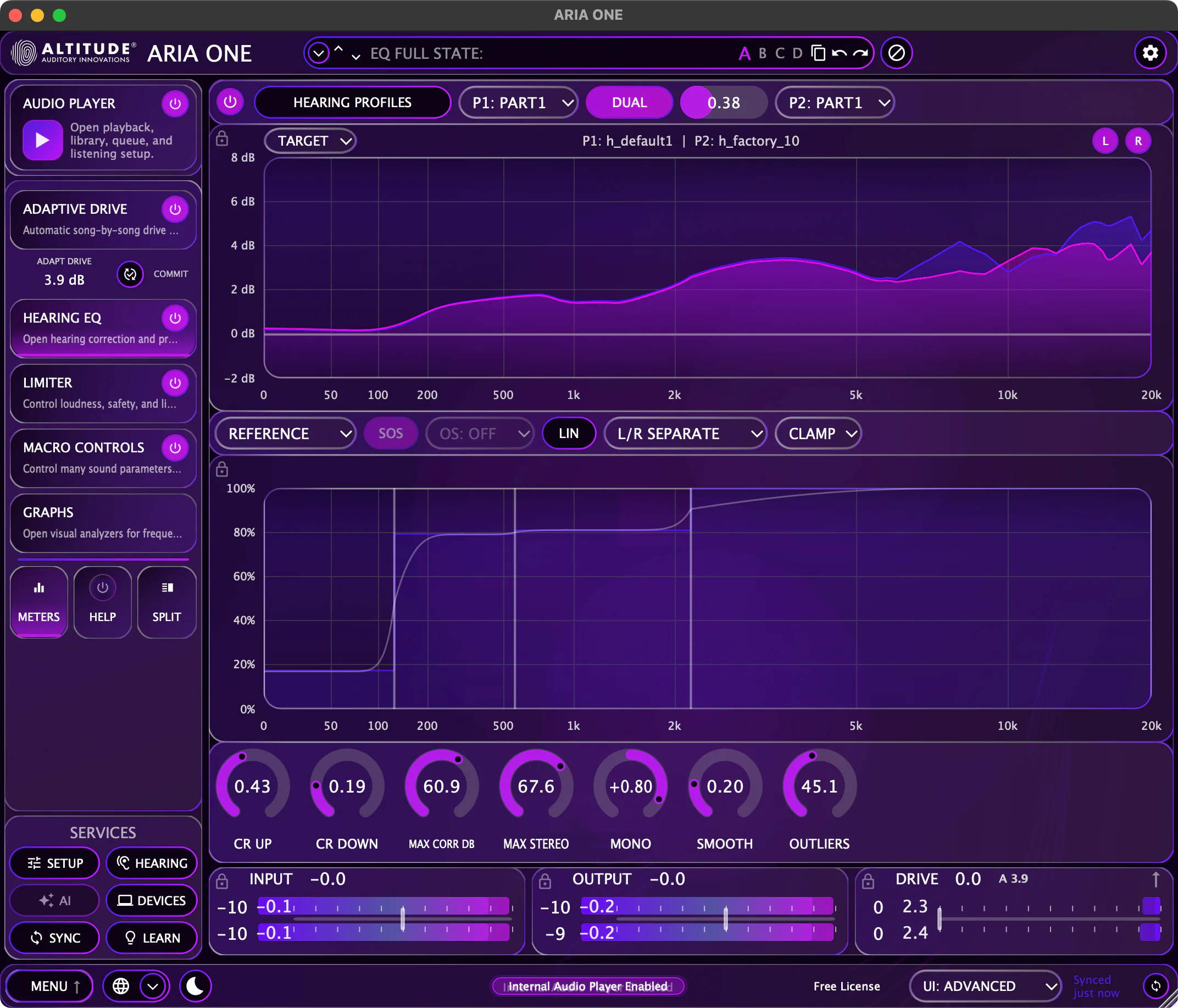Toggle LIN phase mode
The image size is (1178, 1008).
(569, 434)
